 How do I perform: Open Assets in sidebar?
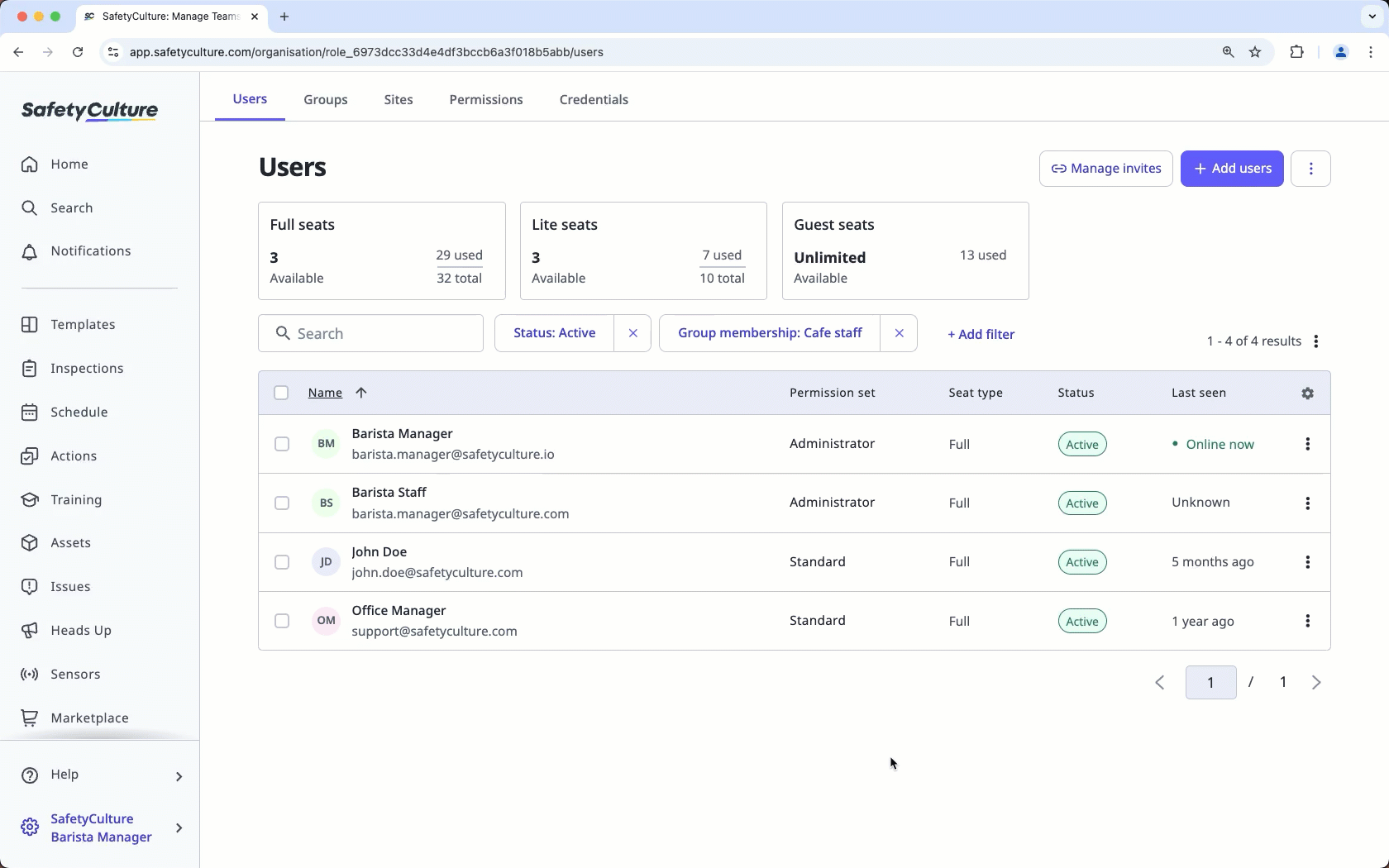(x=55, y=543)
